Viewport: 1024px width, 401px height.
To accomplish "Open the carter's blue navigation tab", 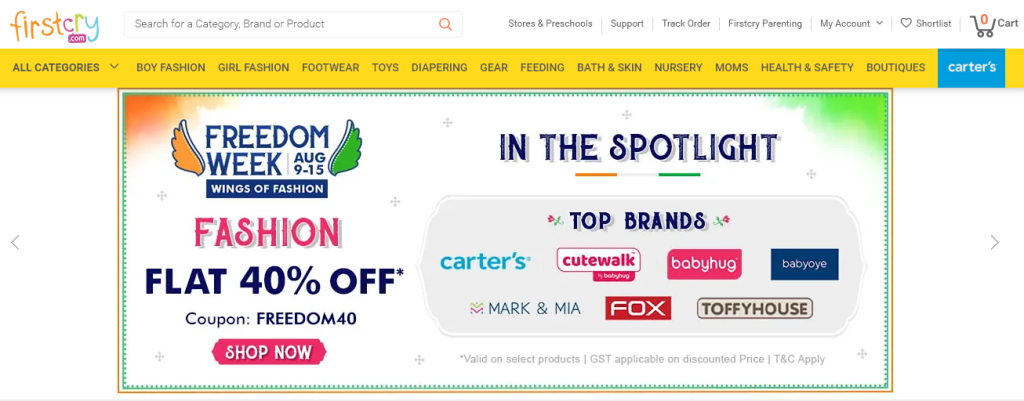I will pos(971,68).
